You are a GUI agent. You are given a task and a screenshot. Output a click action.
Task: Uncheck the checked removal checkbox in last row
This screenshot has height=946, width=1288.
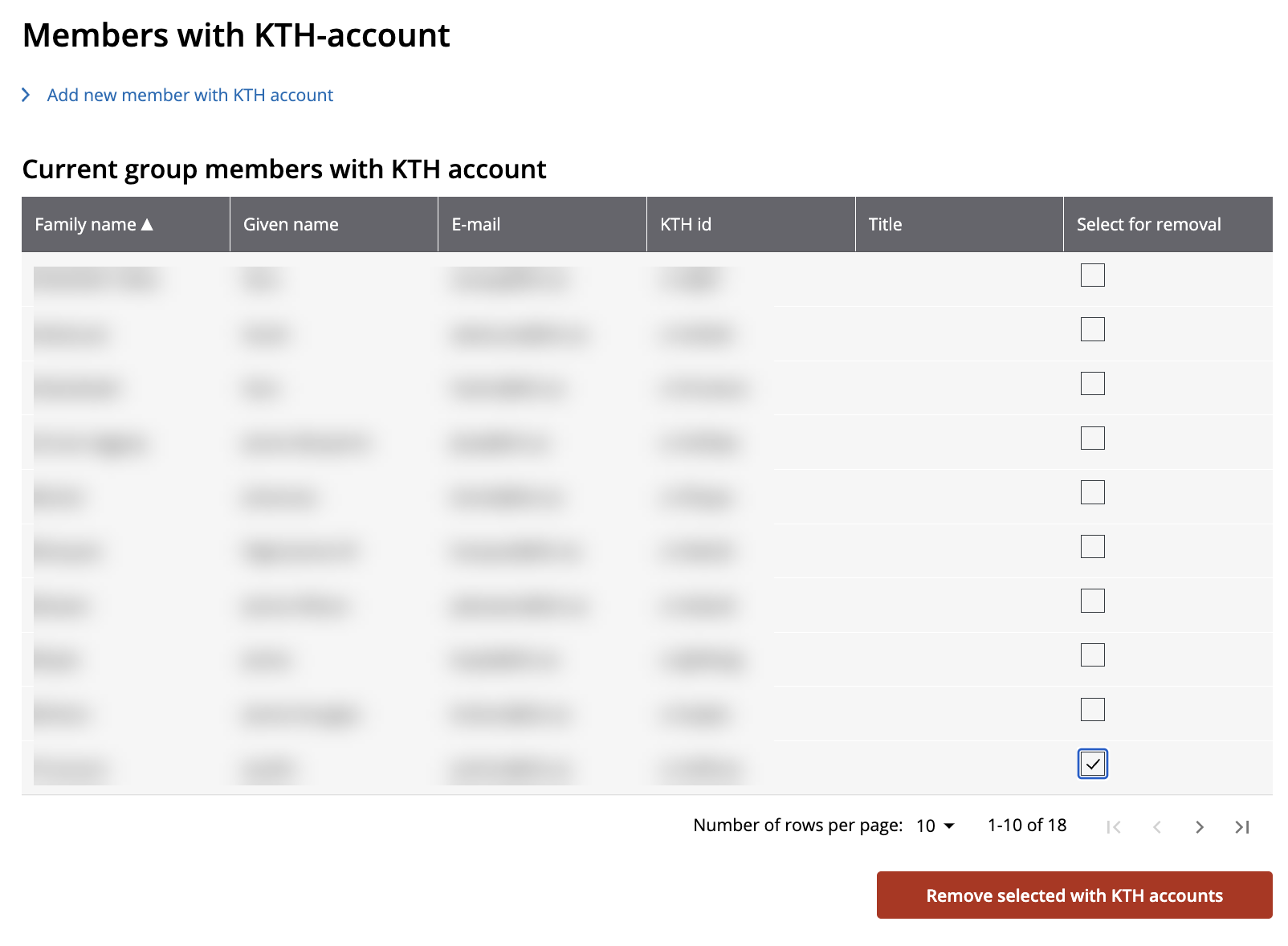(x=1092, y=764)
